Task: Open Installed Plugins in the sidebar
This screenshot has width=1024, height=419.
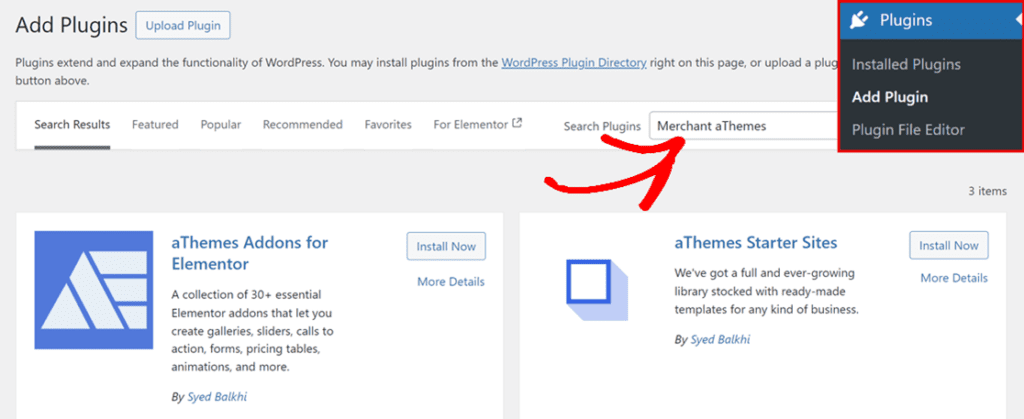Action: pos(906,65)
